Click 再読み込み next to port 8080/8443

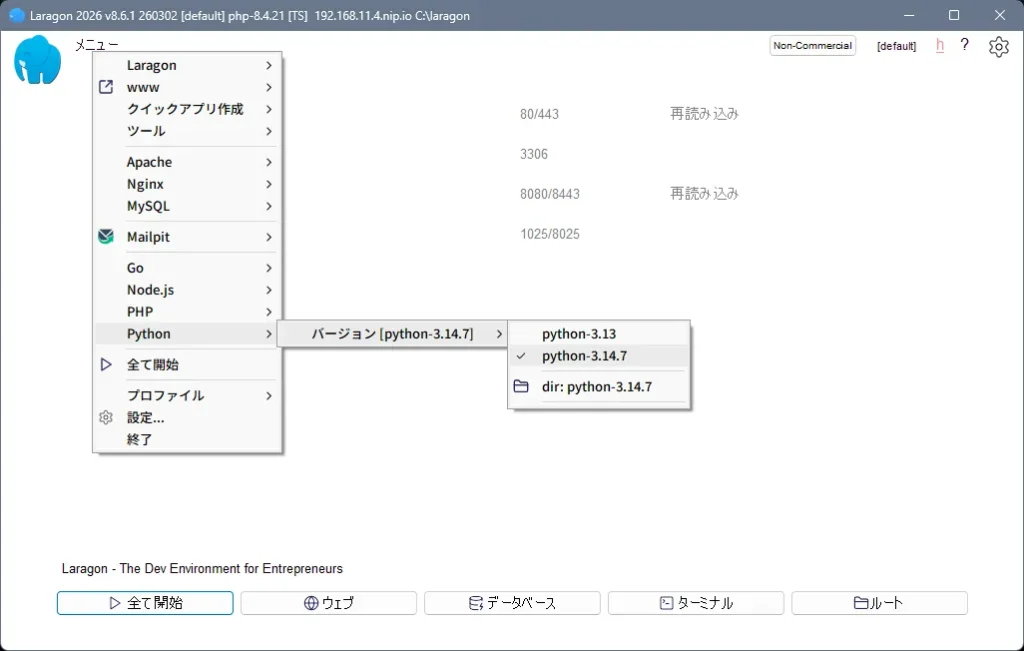click(x=704, y=193)
